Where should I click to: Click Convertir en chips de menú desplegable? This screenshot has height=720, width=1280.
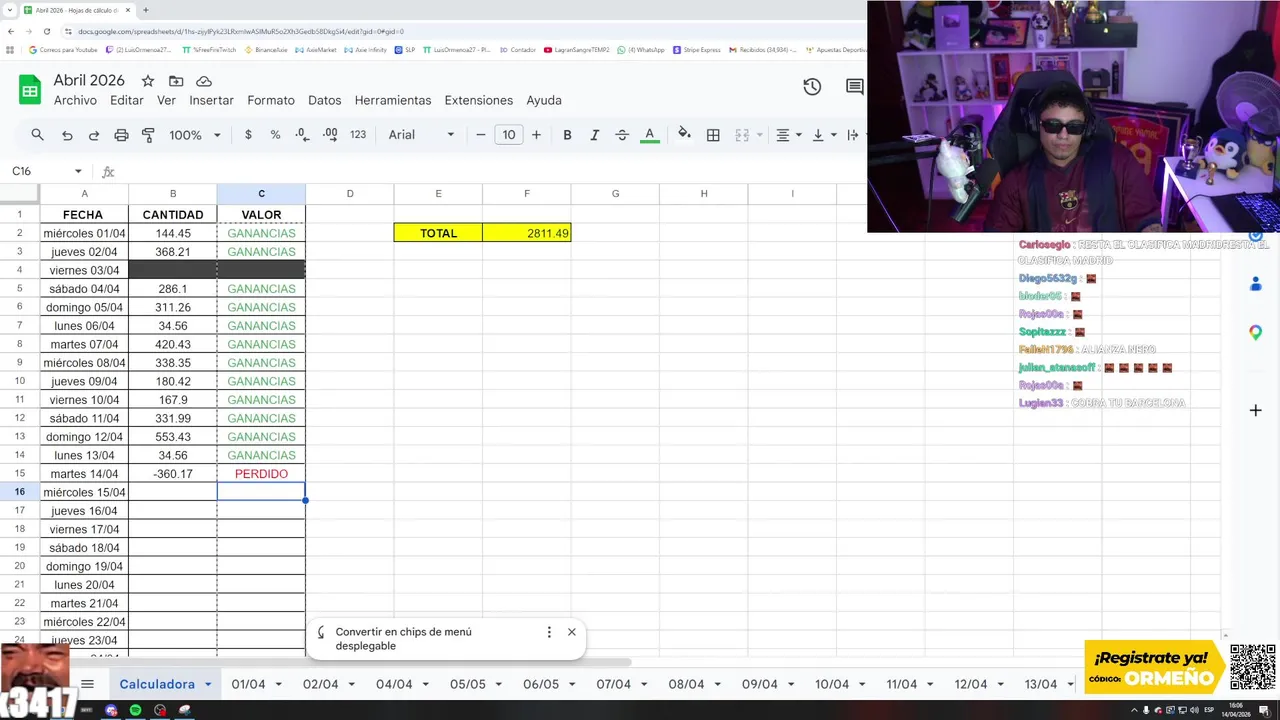403,638
